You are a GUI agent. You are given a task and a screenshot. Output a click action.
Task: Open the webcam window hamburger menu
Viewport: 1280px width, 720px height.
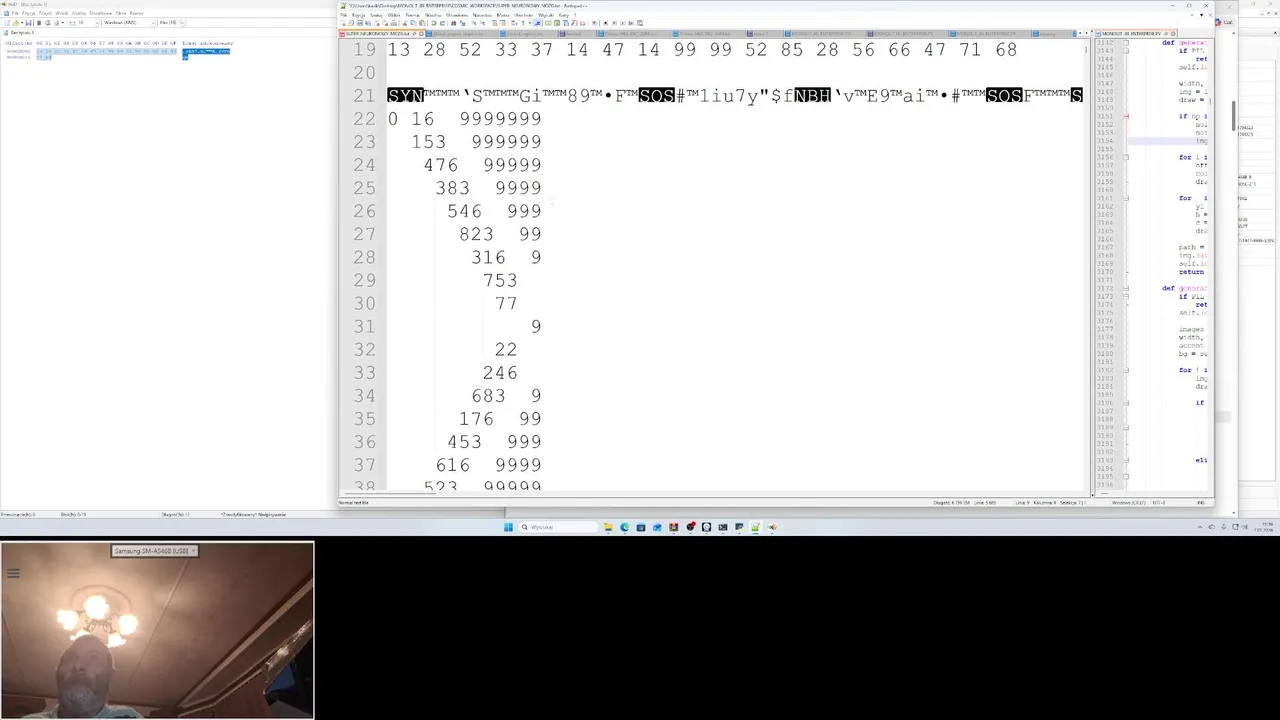coord(13,574)
